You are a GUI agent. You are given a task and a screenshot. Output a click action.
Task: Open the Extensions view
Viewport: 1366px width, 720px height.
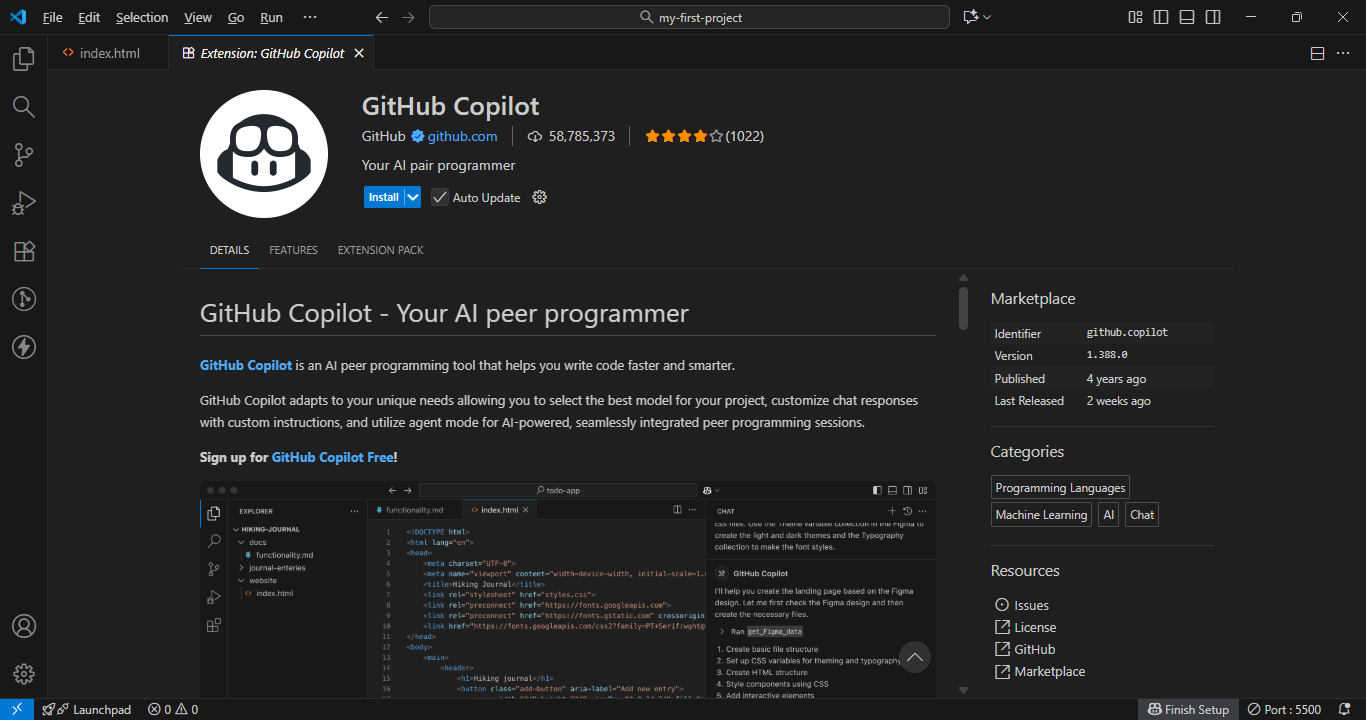tap(23, 251)
